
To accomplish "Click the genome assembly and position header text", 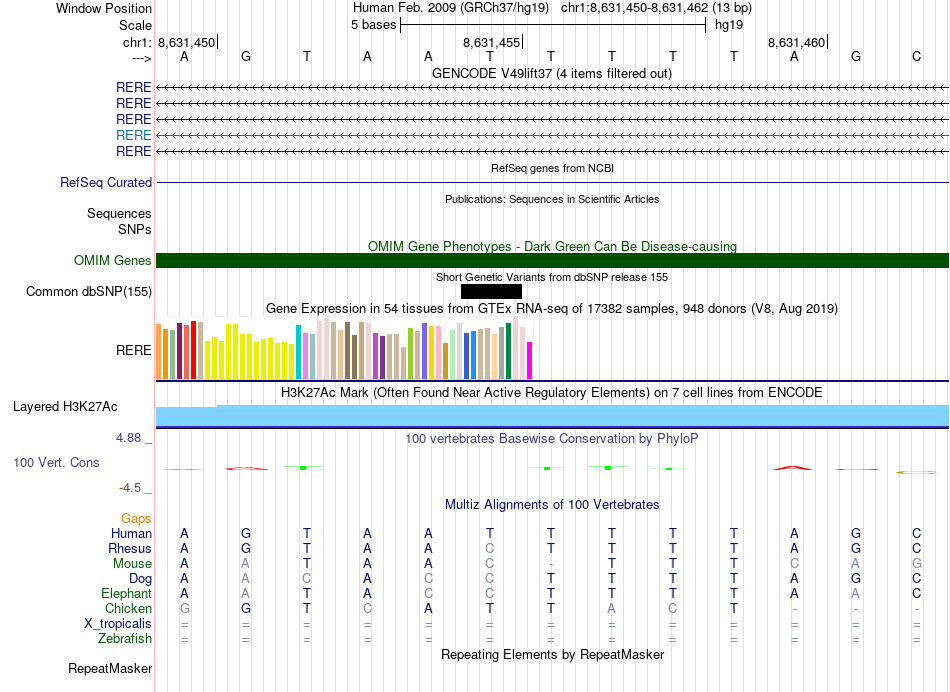I will (552, 8).
